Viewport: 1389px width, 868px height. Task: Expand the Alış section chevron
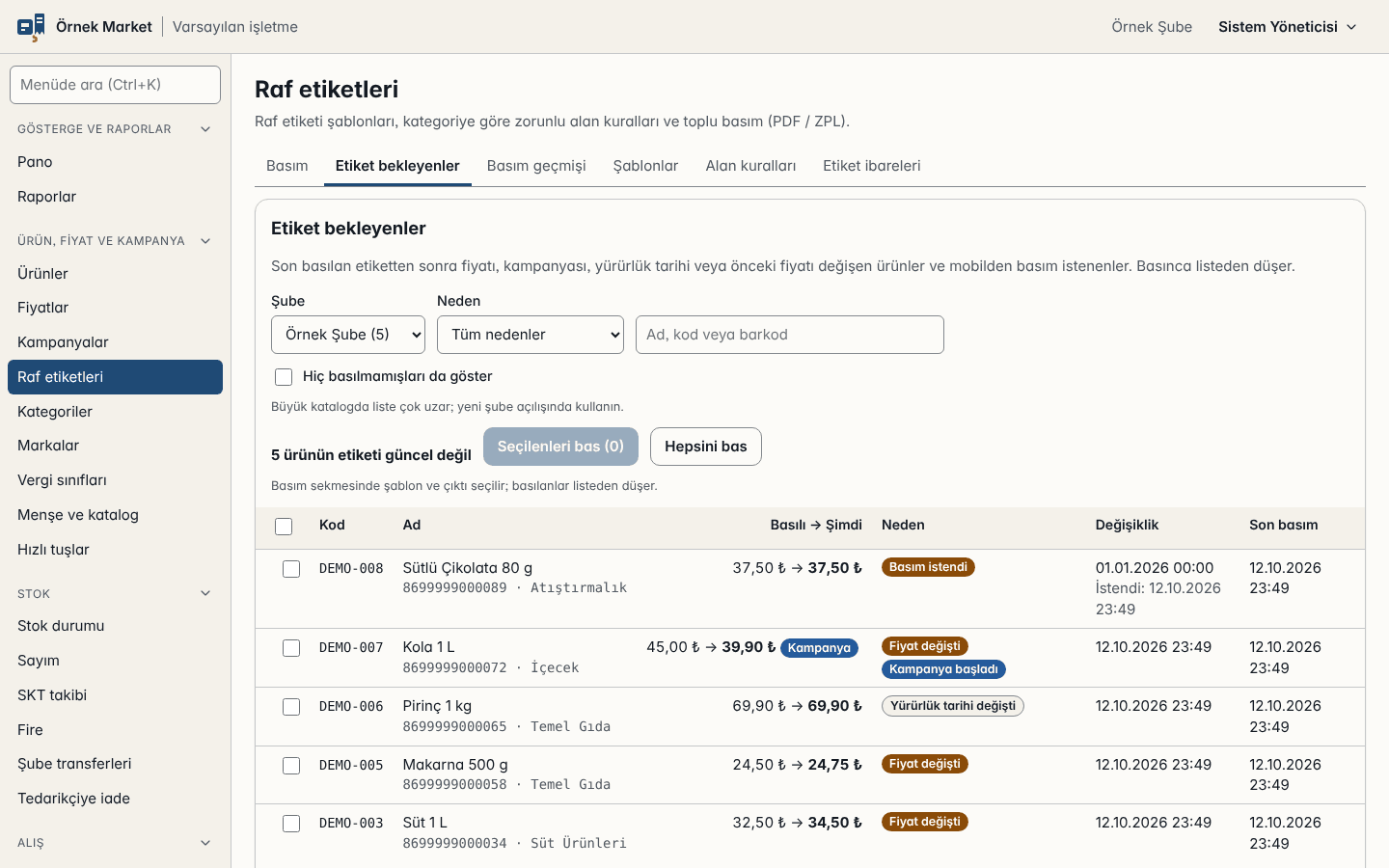tap(205, 843)
